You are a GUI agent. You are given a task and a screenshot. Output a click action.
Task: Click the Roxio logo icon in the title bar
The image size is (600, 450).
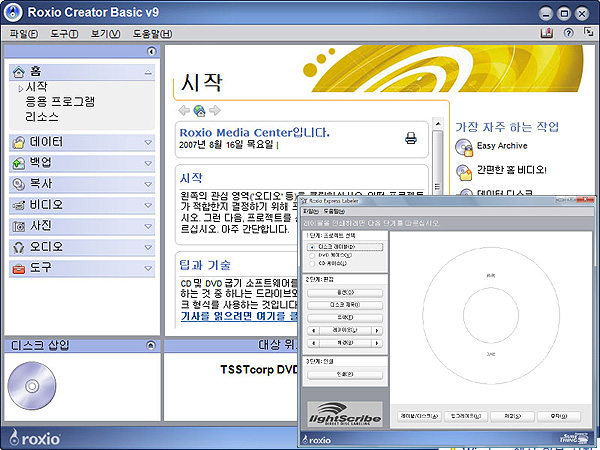tap(13, 12)
